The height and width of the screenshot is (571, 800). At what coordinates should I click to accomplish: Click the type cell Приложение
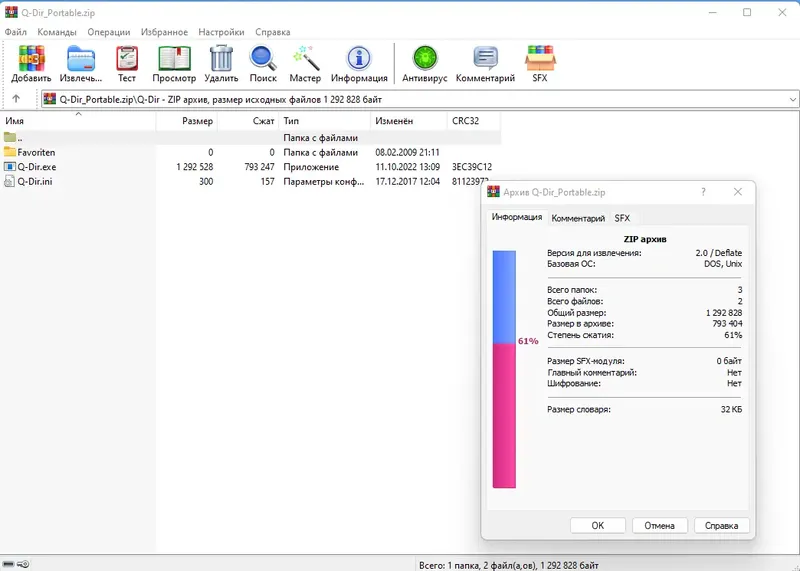point(311,167)
